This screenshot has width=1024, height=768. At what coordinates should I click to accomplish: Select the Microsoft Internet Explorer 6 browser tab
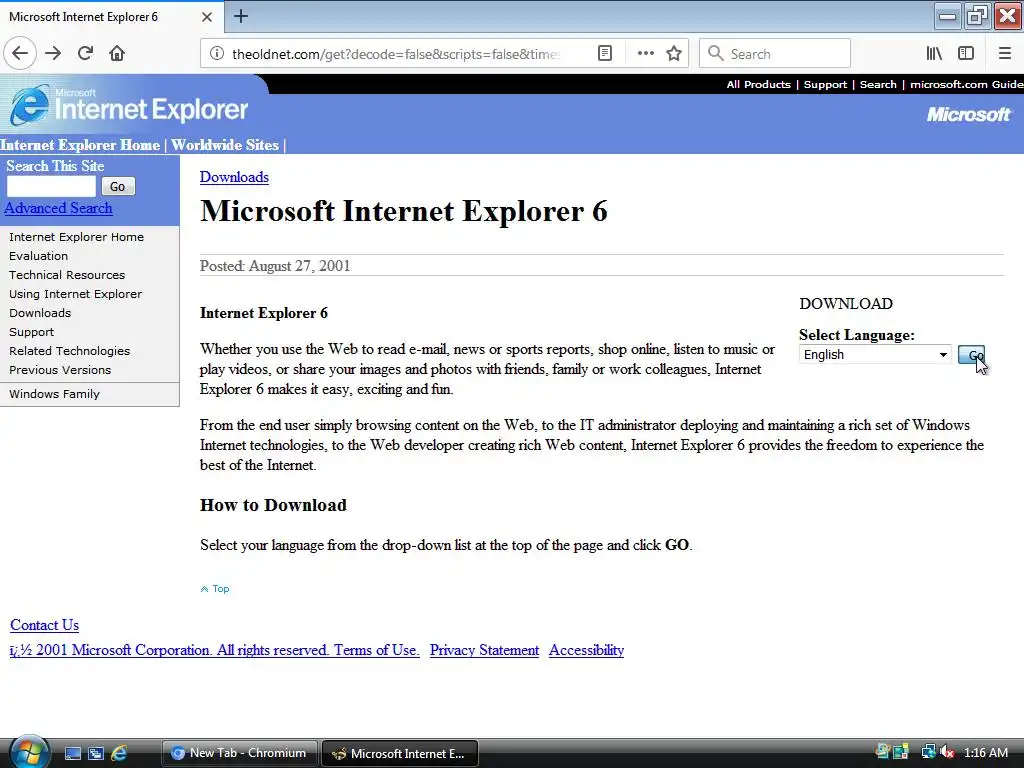pyautogui.click(x=111, y=17)
